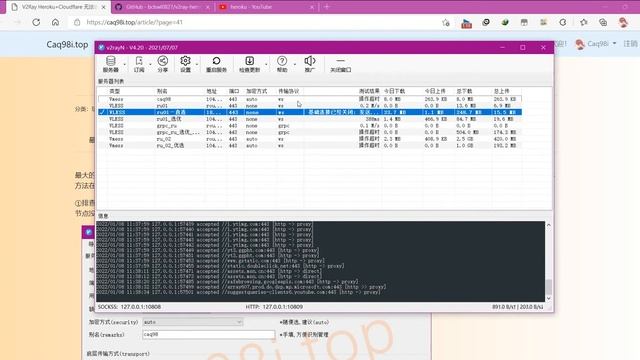Close the V2Ray Heroku+Cloudflare tab

103,7
